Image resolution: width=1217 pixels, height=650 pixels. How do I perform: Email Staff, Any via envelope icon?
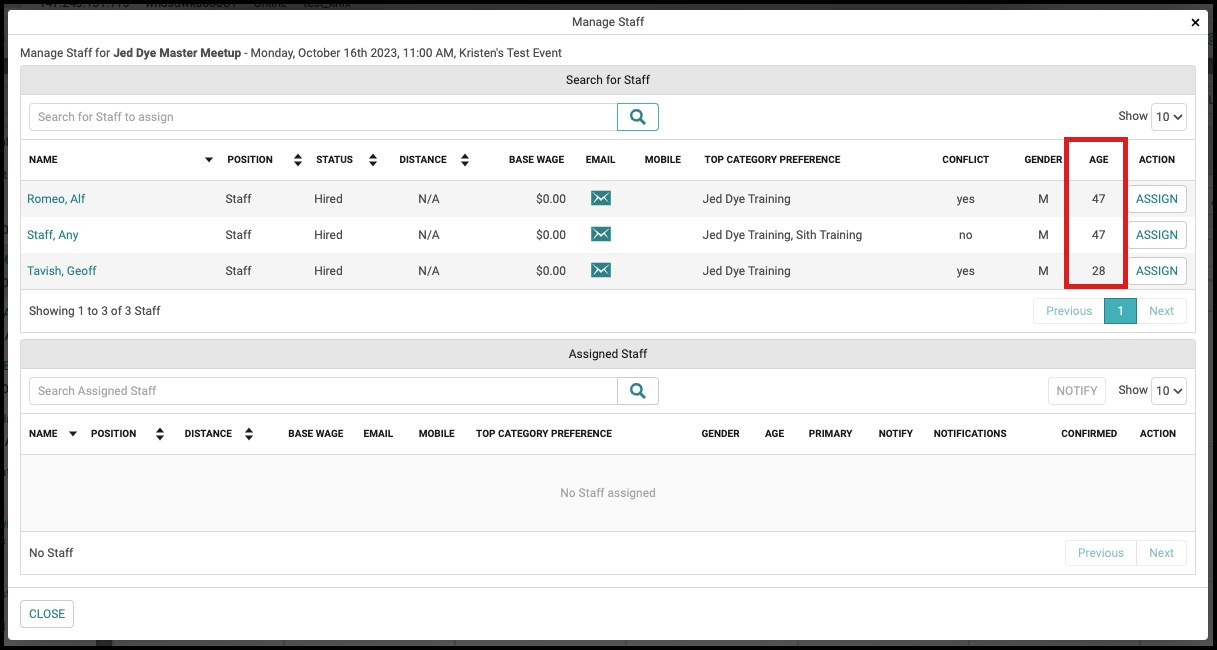tap(600, 234)
